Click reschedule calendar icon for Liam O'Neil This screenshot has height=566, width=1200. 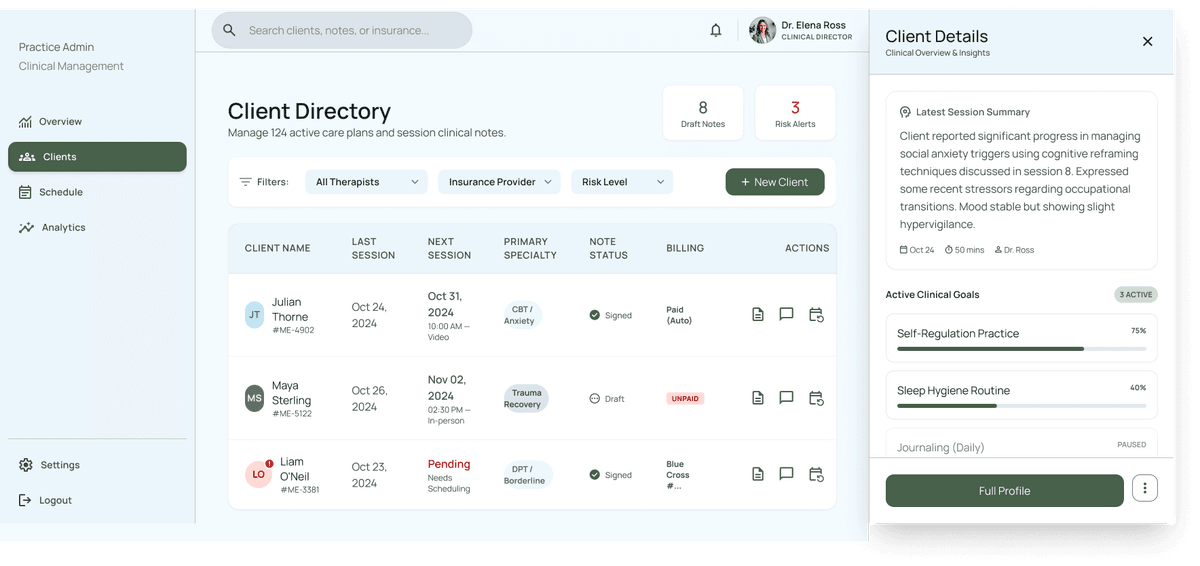point(816,474)
